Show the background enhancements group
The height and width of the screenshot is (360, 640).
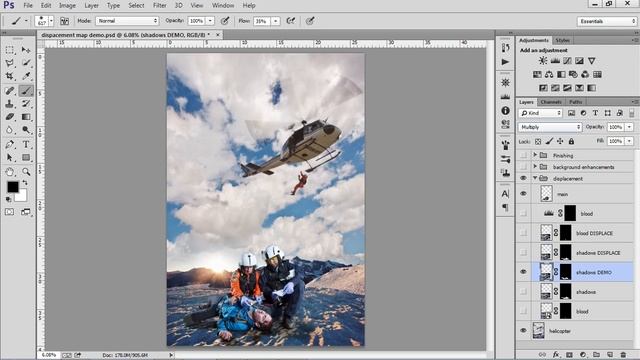(523, 167)
